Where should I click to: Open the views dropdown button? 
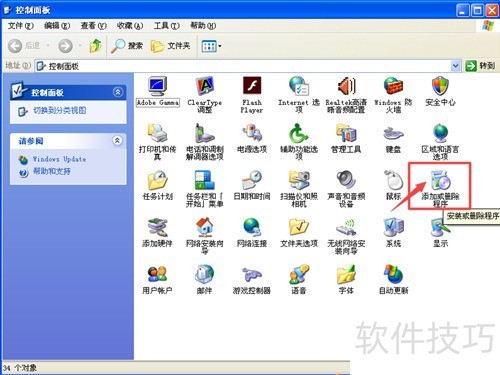coord(212,46)
